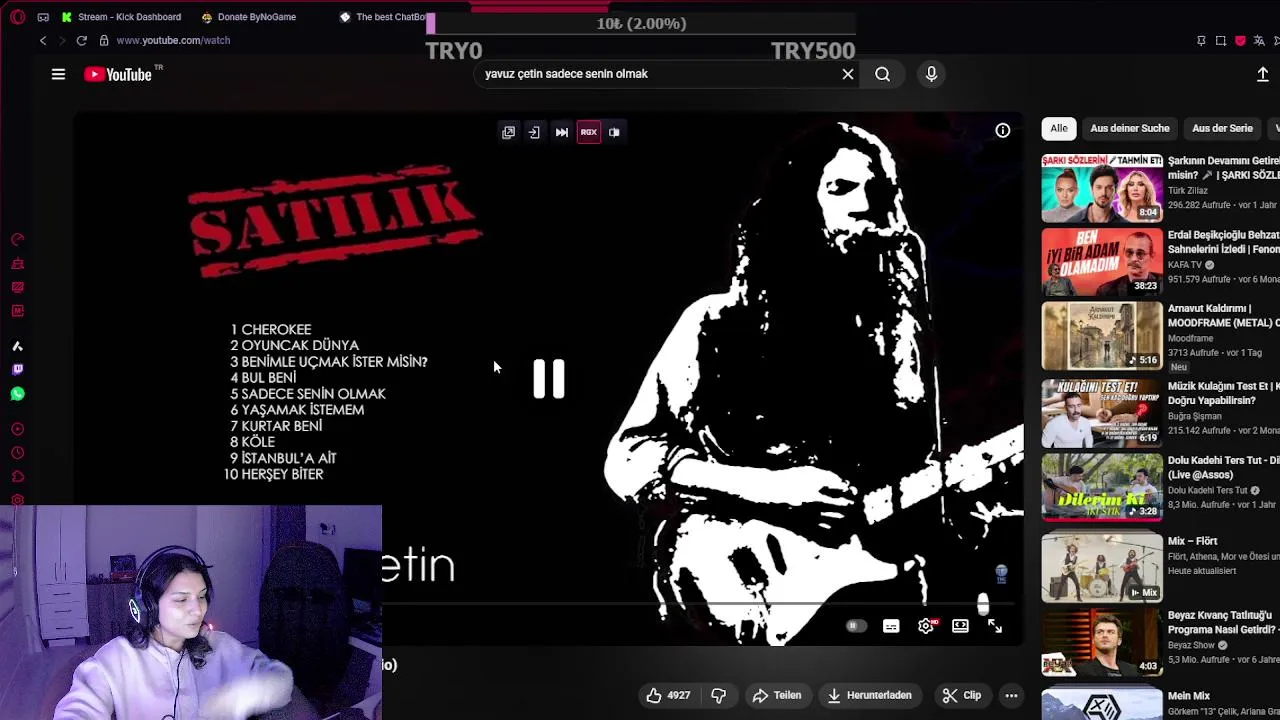This screenshot has height=720, width=1280.
Task: Open the YouTube guide hamburger menu
Action: coord(58,74)
